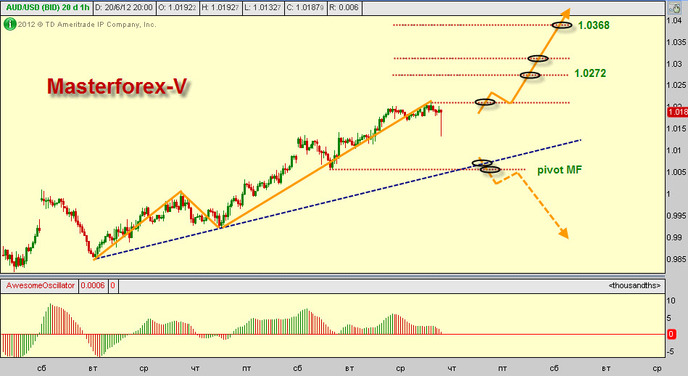Click the AwesomeOscillator study label

pyautogui.click(x=40, y=286)
